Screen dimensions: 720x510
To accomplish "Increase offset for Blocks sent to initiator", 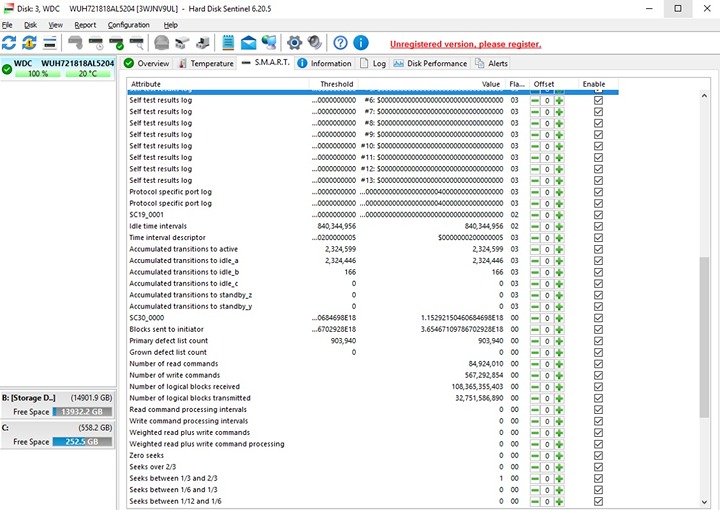I will [559, 330].
